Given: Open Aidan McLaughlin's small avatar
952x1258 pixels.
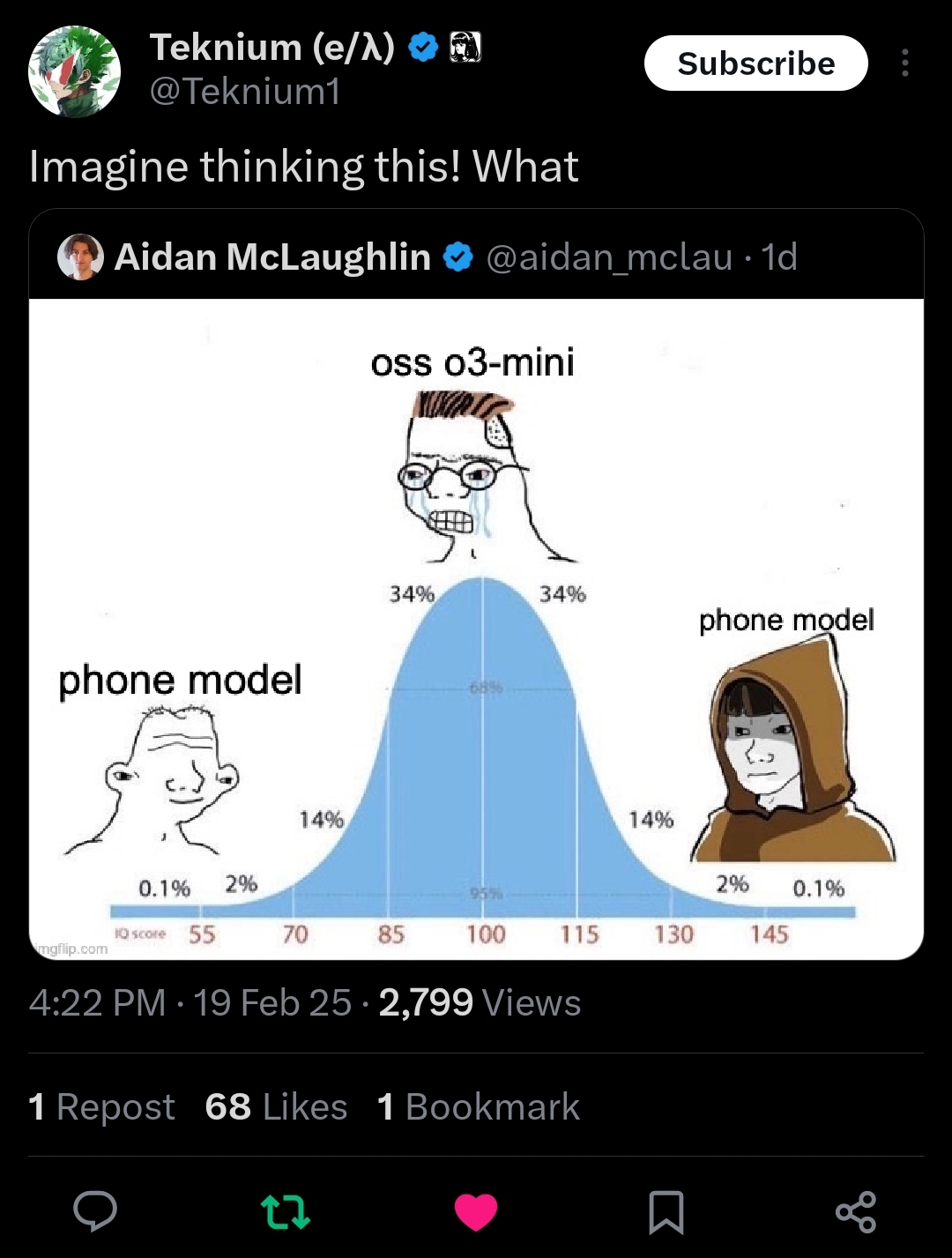Looking at the screenshot, I should coord(80,257).
